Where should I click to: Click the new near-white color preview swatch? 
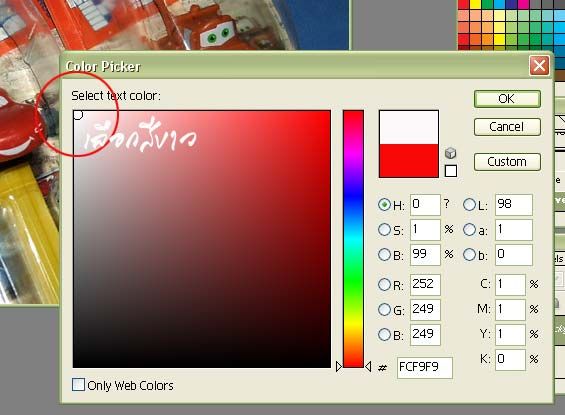[x=409, y=128]
